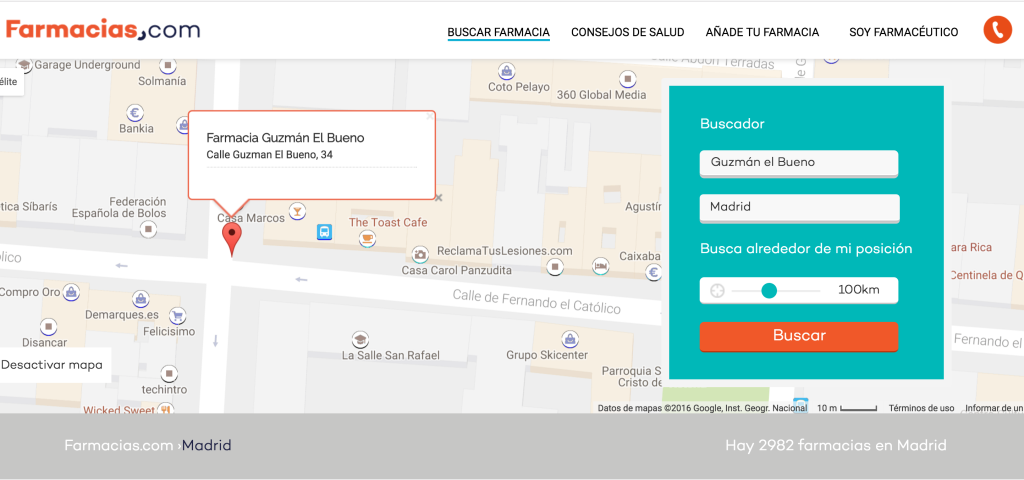Screen dimensions: 1024x480
Task: Click 'Hay 2982 farmacias en Madrid' text
Action: pos(836,446)
